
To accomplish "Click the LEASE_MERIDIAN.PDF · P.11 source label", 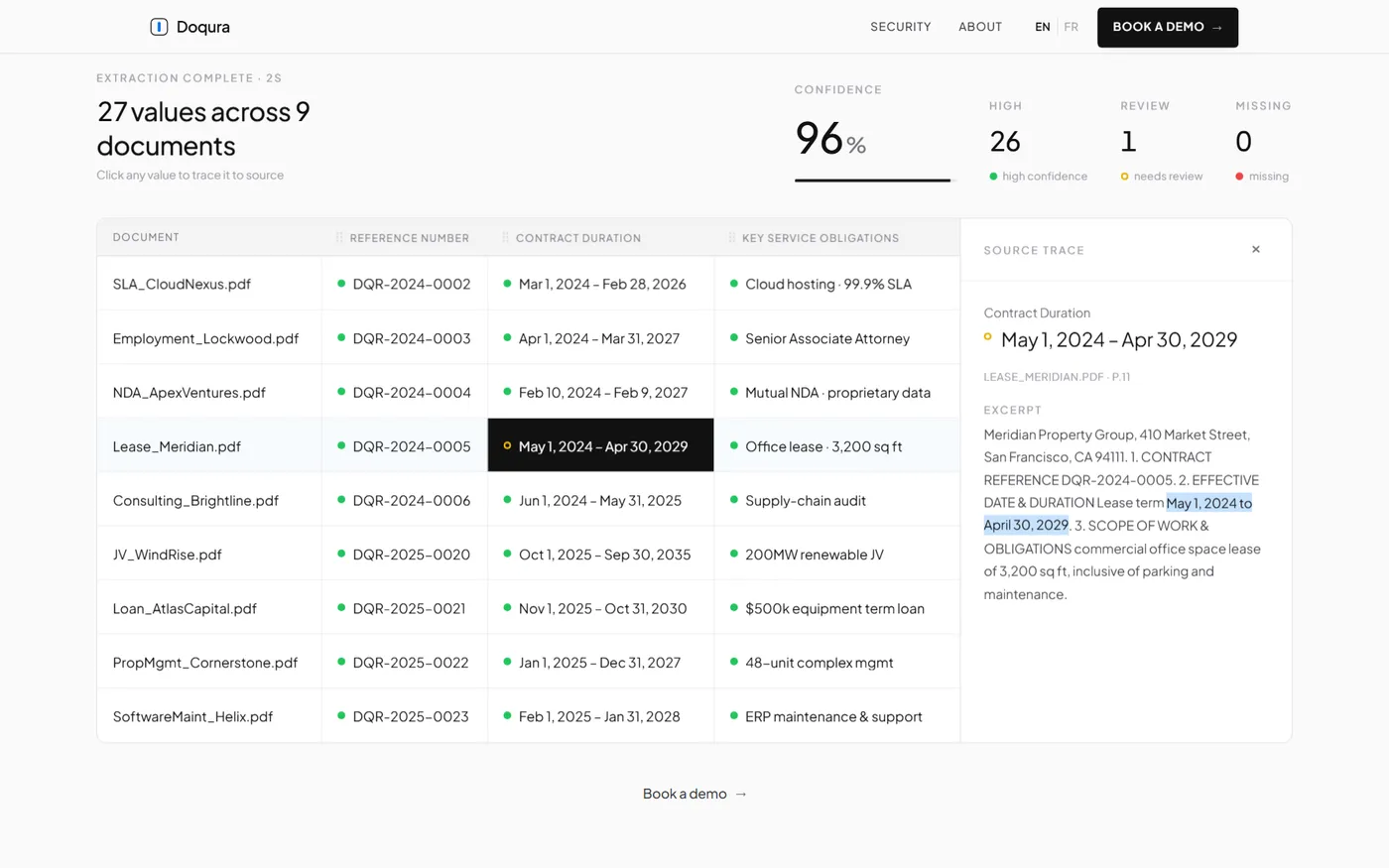I will pyautogui.click(x=1057, y=377).
